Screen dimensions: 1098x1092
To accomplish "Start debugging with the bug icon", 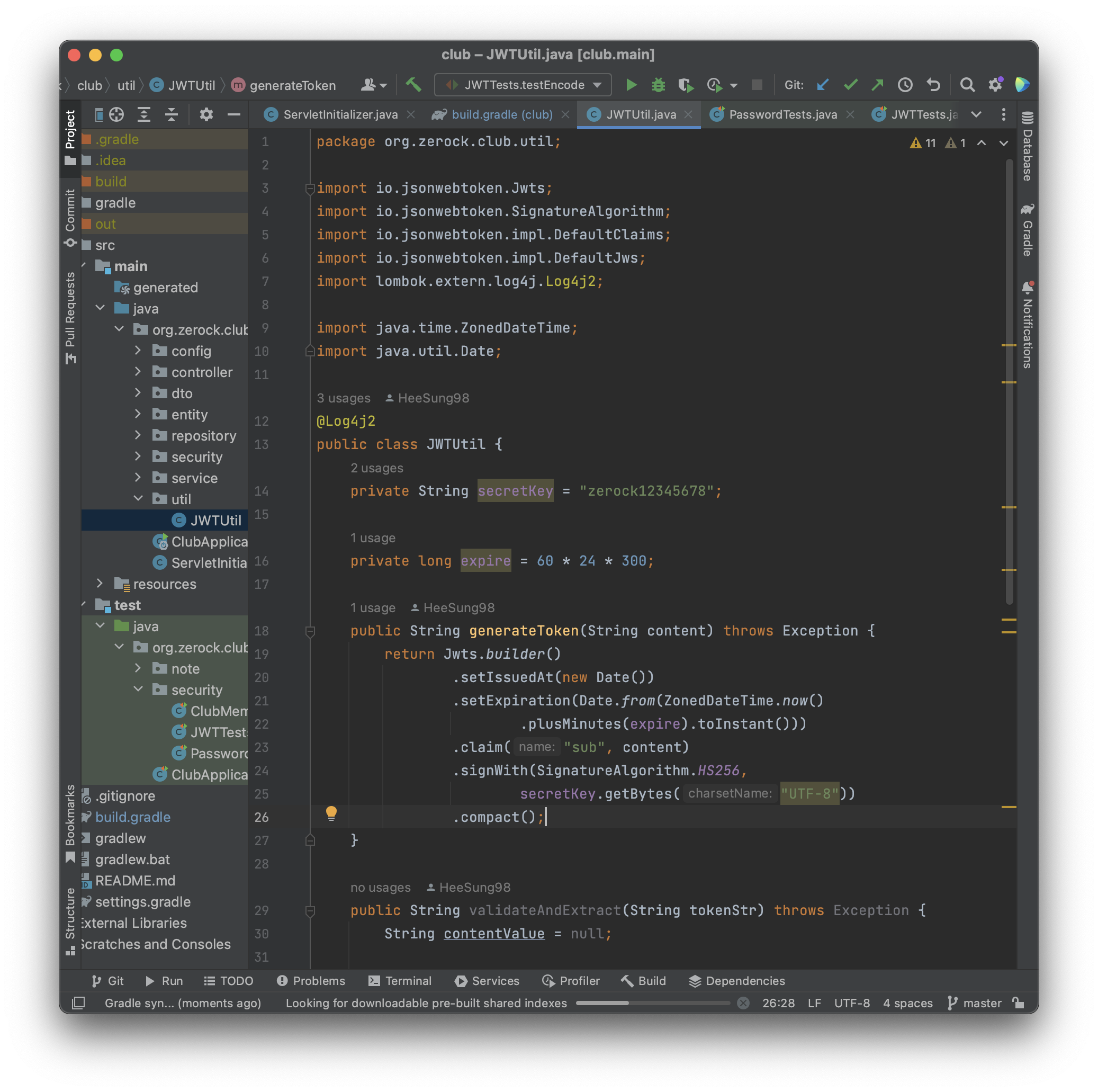I will (658, 85).
